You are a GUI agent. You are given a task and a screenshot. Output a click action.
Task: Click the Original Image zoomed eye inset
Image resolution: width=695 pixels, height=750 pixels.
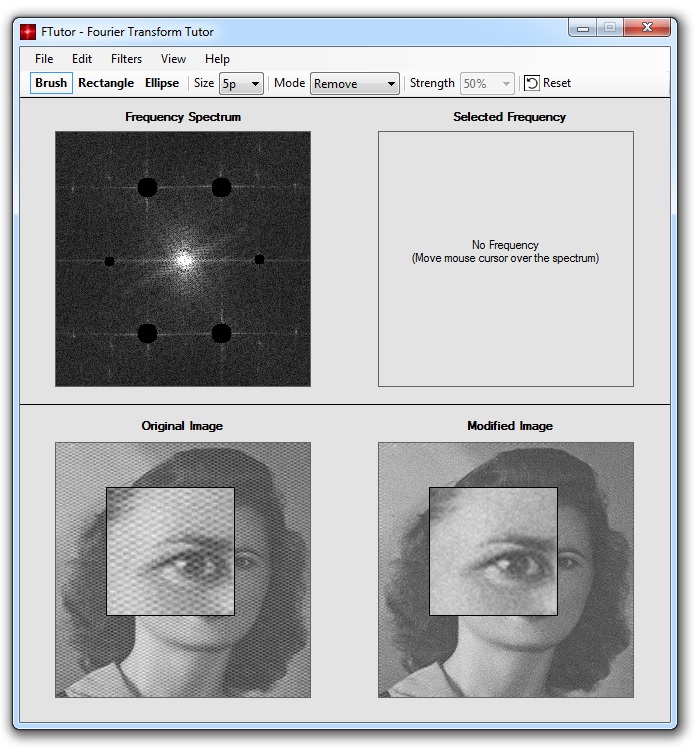coord(170,551)
